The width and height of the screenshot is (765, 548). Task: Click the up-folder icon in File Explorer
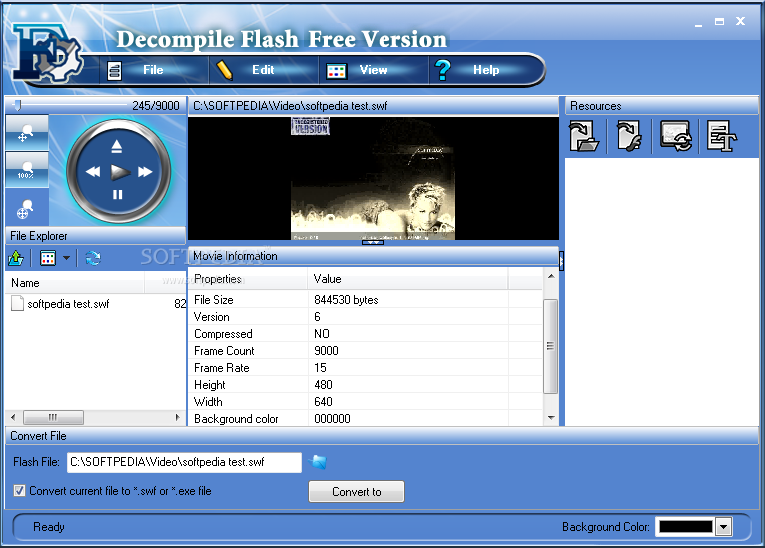click(x=17, y=258)
